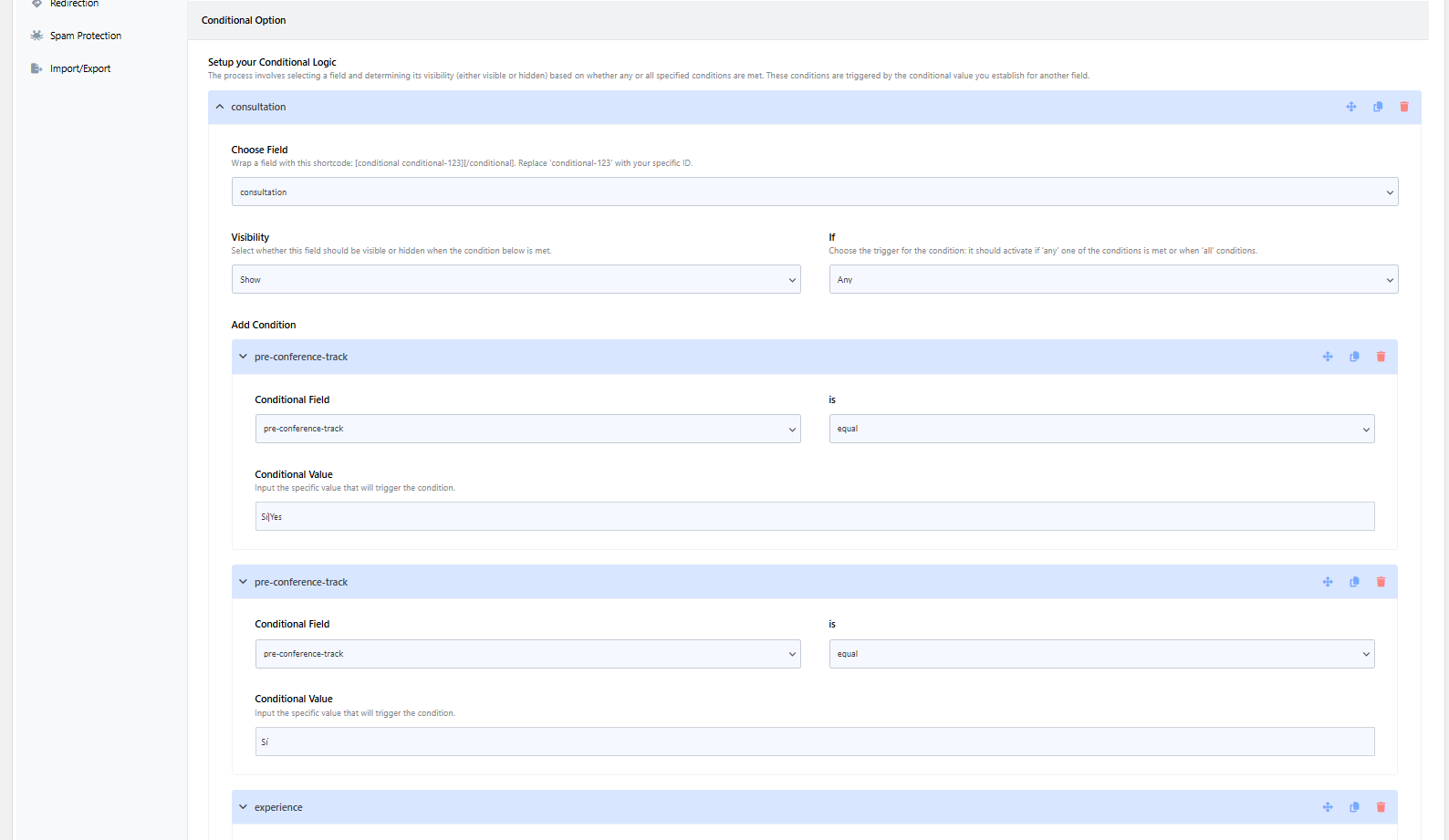The width and height of the screenshot is (1449, 840).
Task: Open first condition's equal operator dropdown
Action: [x=1100, y=429]
